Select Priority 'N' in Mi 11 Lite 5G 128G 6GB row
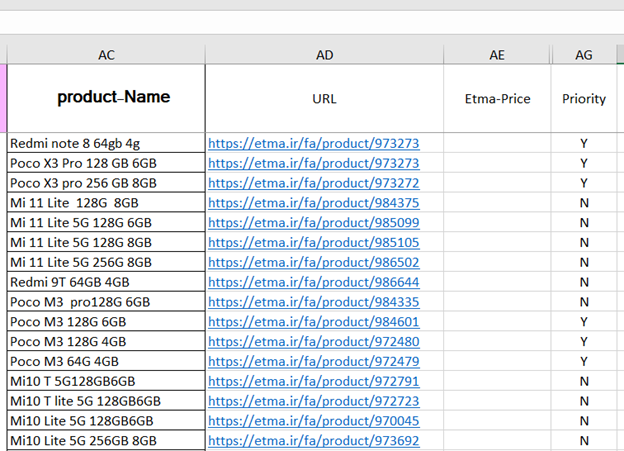 (x=584, y=222)
